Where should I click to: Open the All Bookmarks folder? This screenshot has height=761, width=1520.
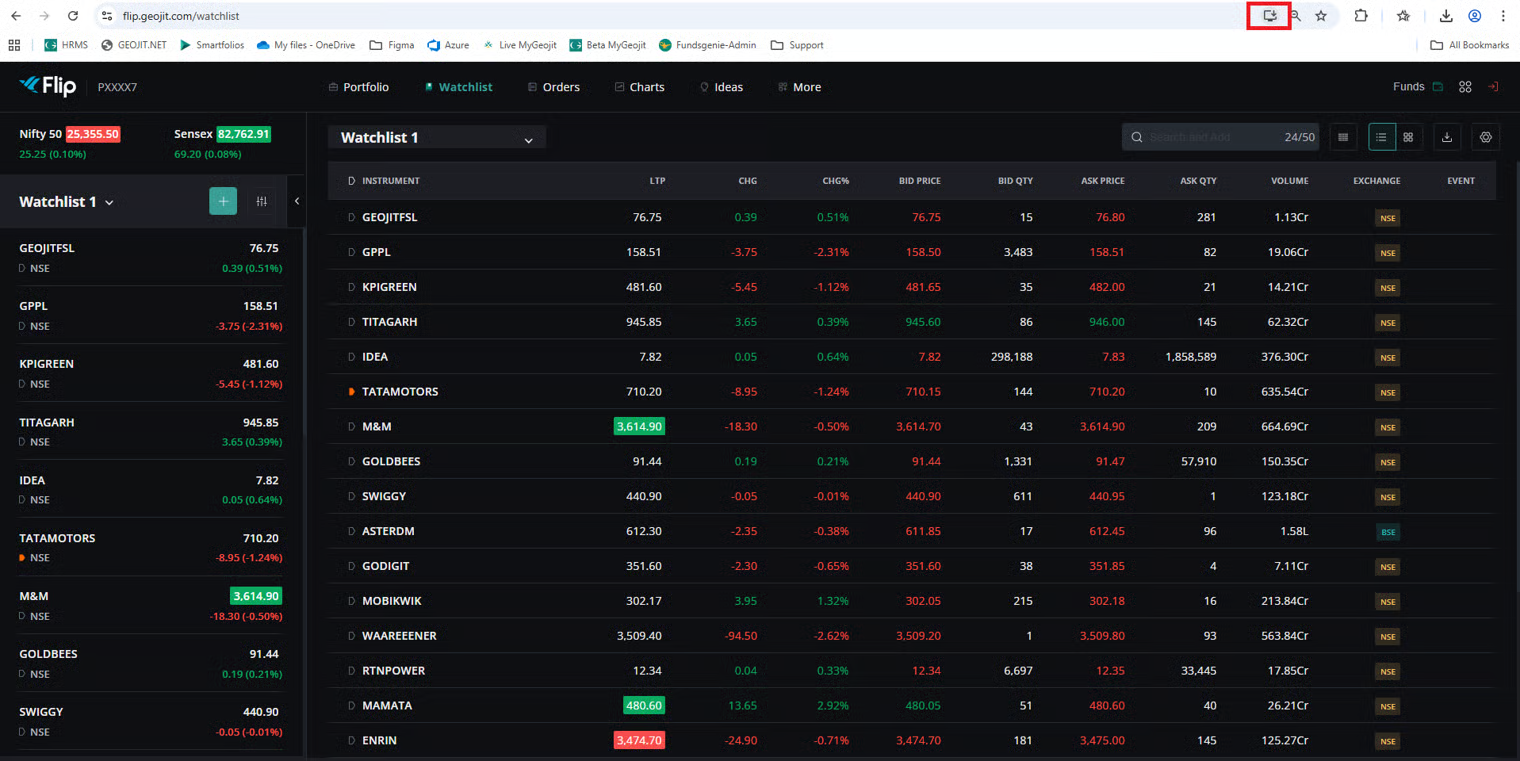point(1470,45)
